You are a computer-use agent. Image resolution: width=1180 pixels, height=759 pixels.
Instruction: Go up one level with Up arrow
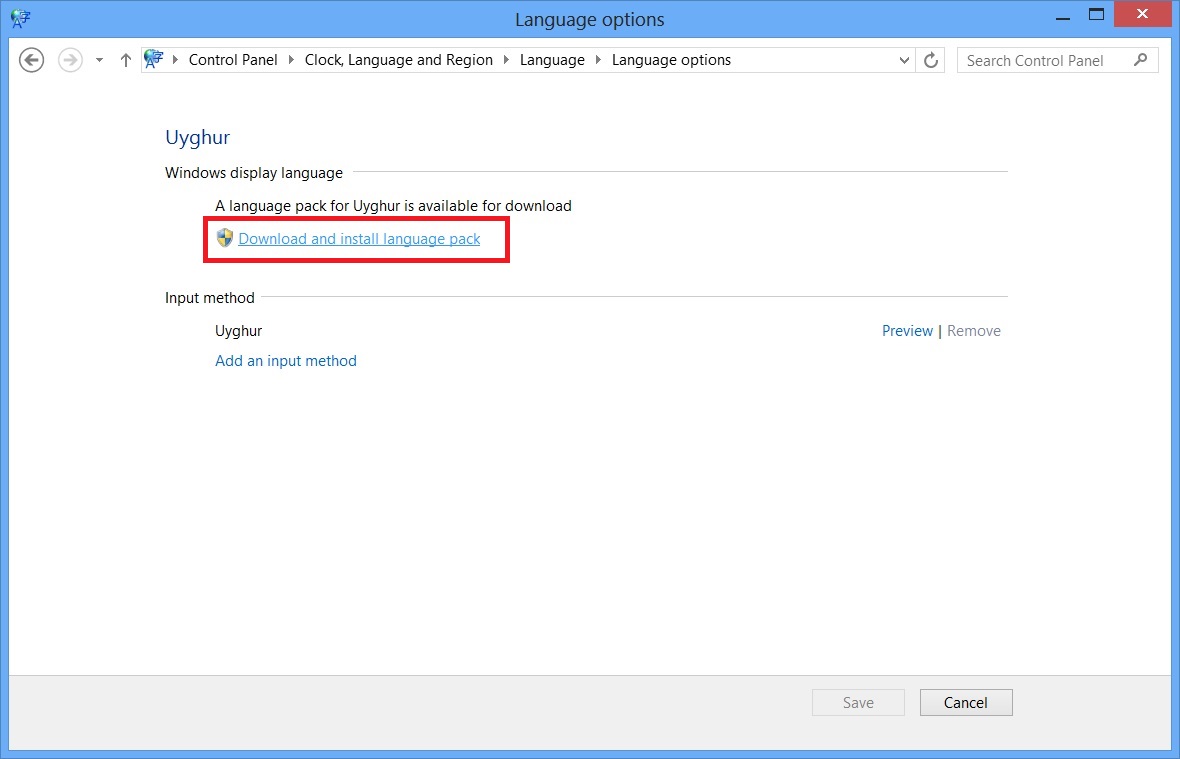tap(126, 60)
